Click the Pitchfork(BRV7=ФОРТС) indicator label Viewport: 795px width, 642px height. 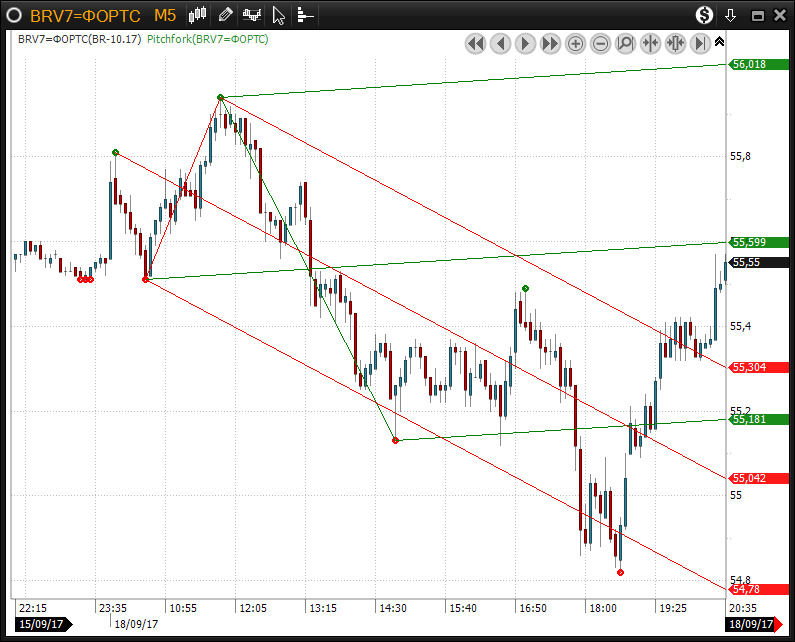click(207, 39)
